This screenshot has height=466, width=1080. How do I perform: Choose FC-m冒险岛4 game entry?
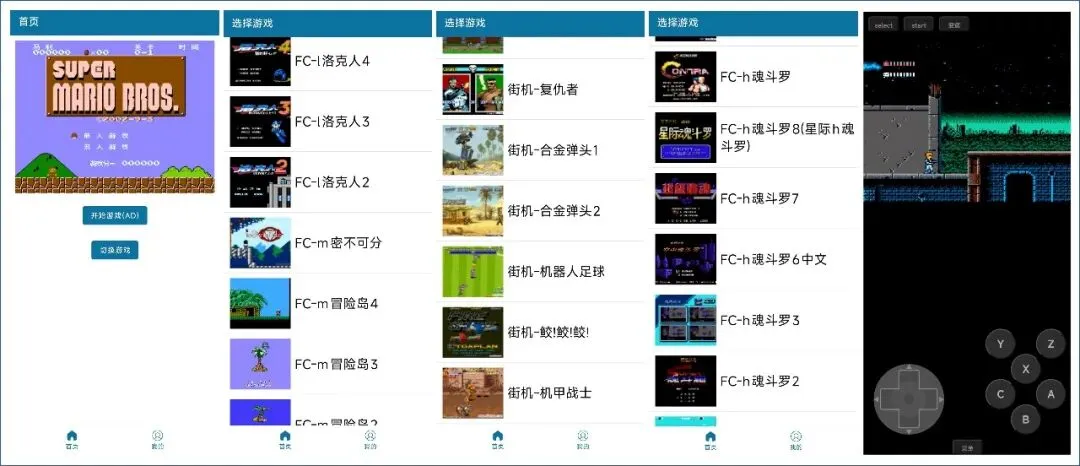click(x=326, y=304)
